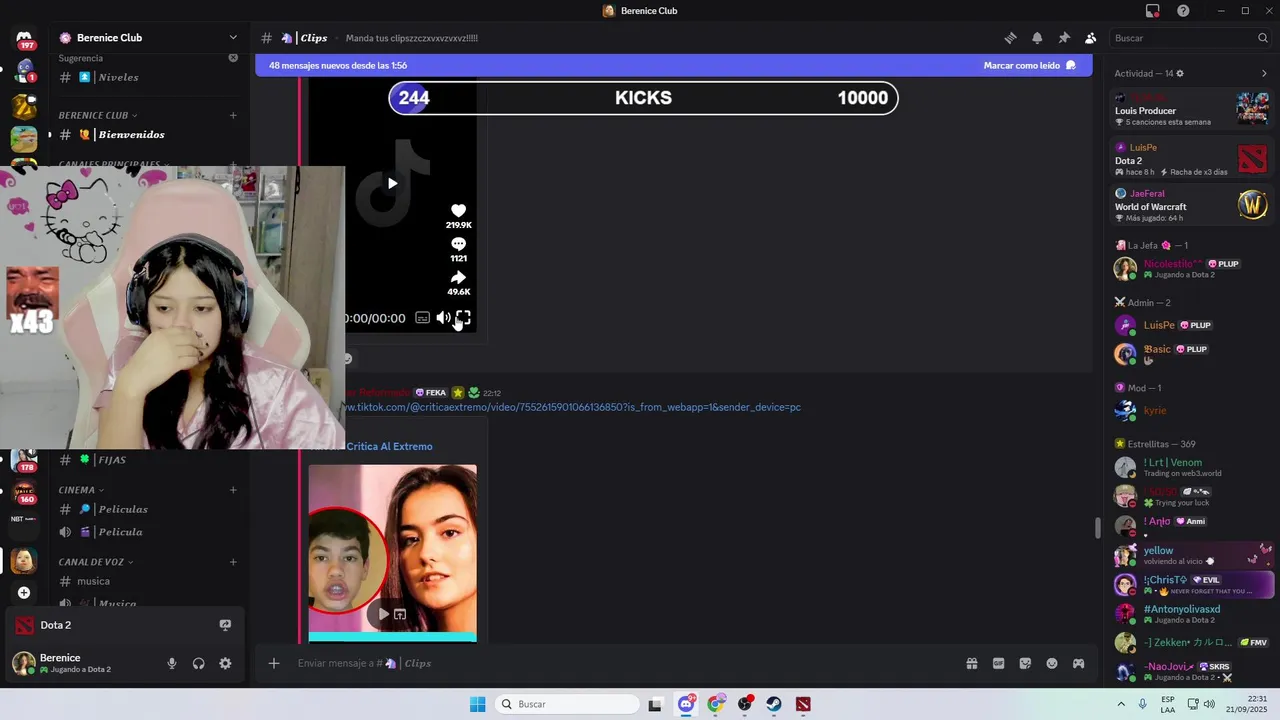Viewport: 1280px width, 720px height.
Task: Add channel to CINEMA category
Action: pyautogui.click(x=233, y=490)
